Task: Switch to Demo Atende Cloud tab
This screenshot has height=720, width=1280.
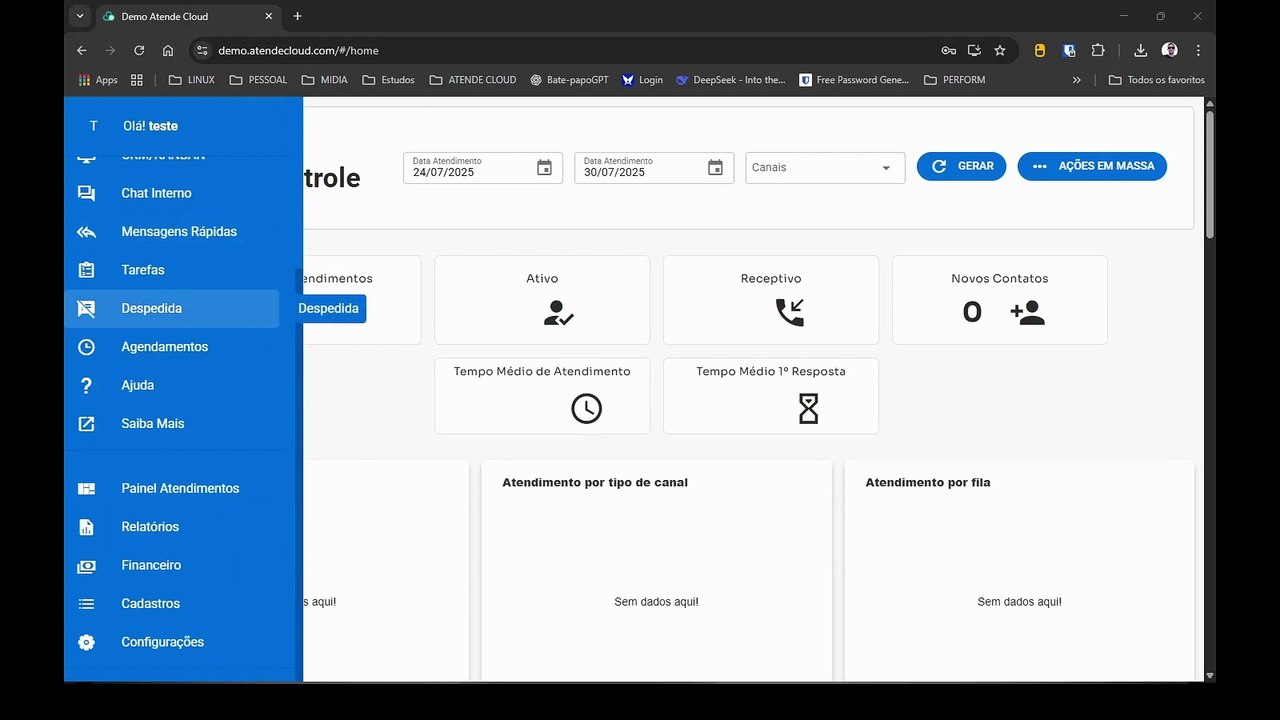Action: [x=190, y=17]
